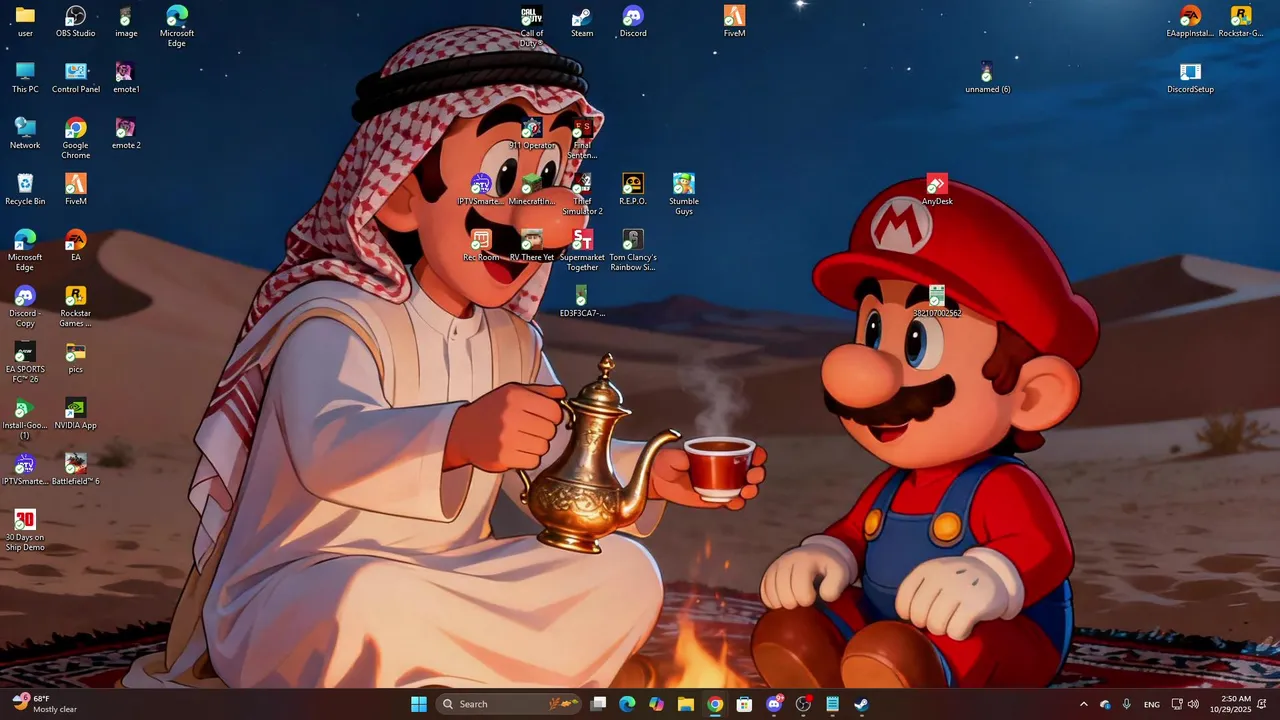1280x720 pixels.
Task: Open File Explorer from the taskbar
Action: (x=685, y=704)
